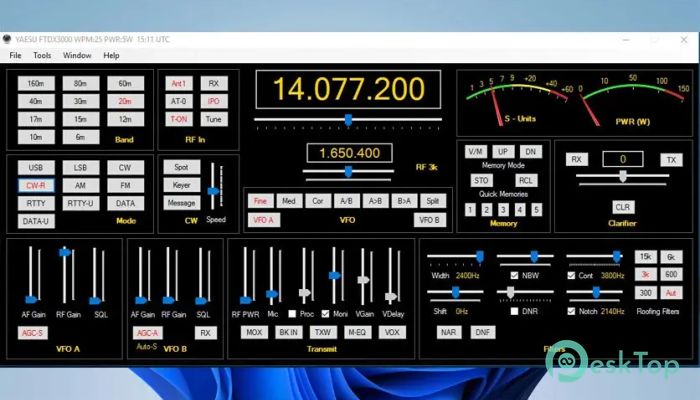Select RTTY-U mode
Screen dimensions: 700x400
coord(81,203)
